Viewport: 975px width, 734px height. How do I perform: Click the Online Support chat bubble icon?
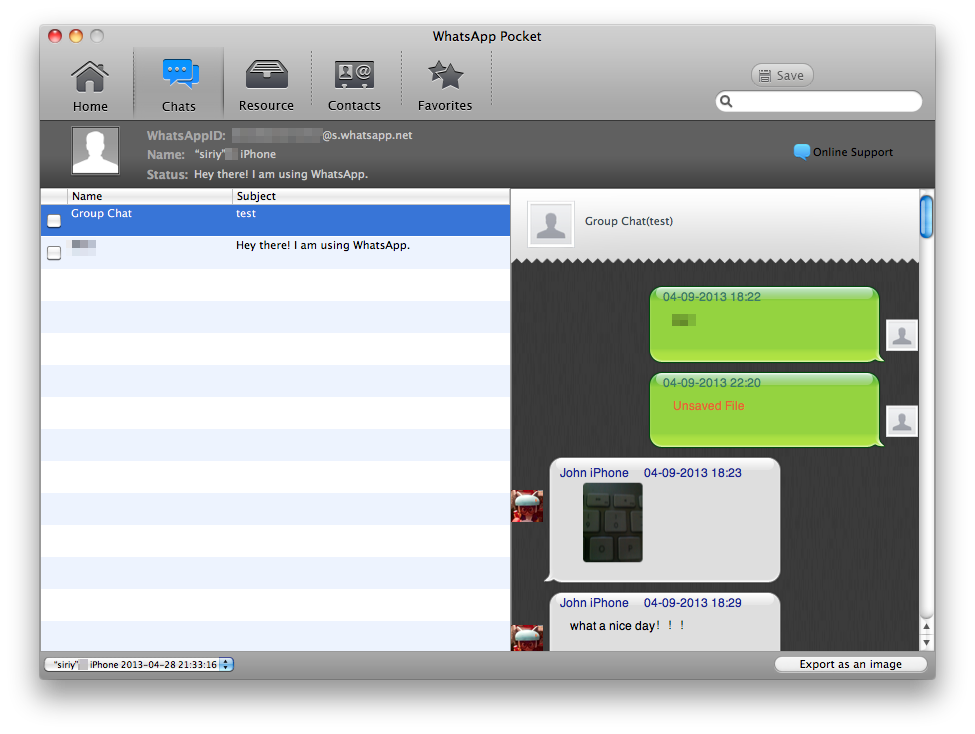pos(801,152)
